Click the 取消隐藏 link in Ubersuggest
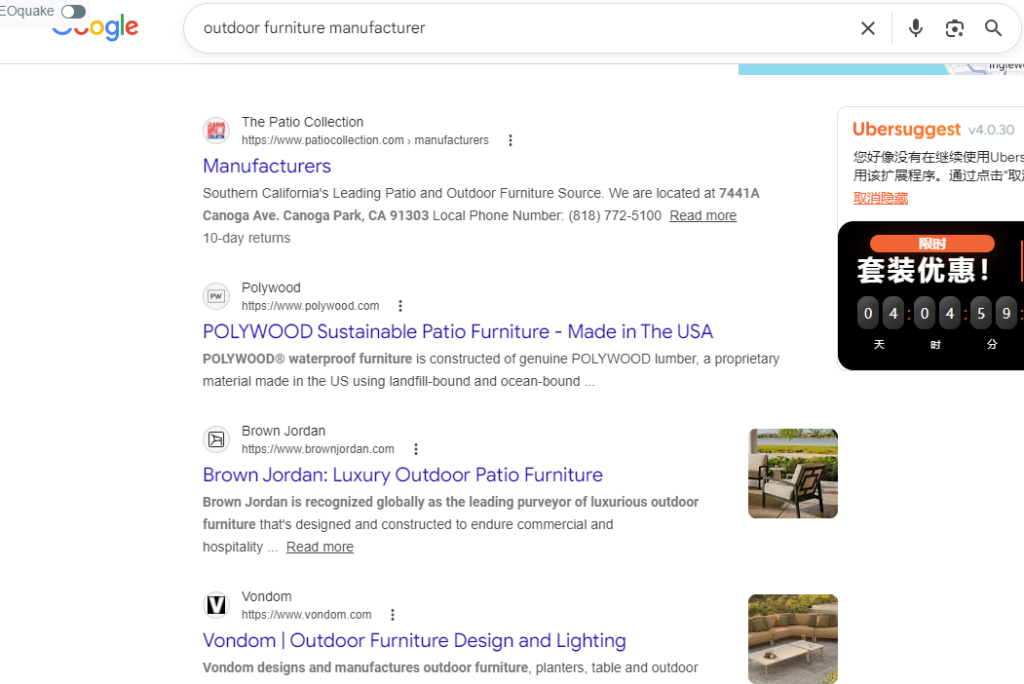1024x684 pixels. (880, 199)
